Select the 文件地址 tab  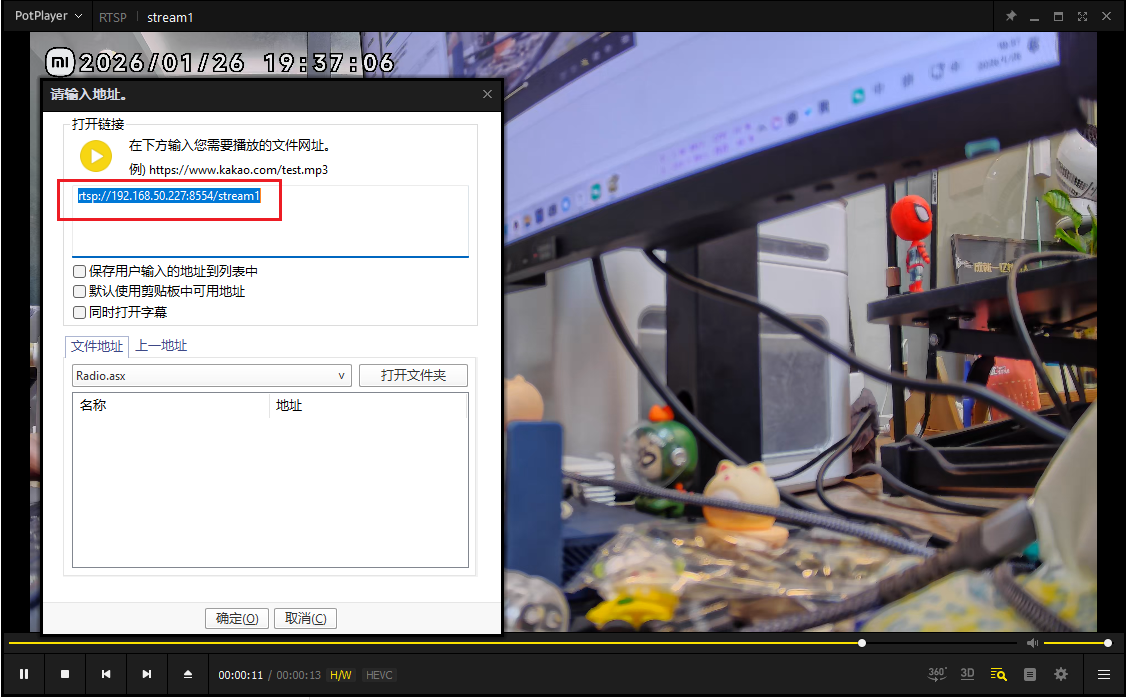coord(97,346)
